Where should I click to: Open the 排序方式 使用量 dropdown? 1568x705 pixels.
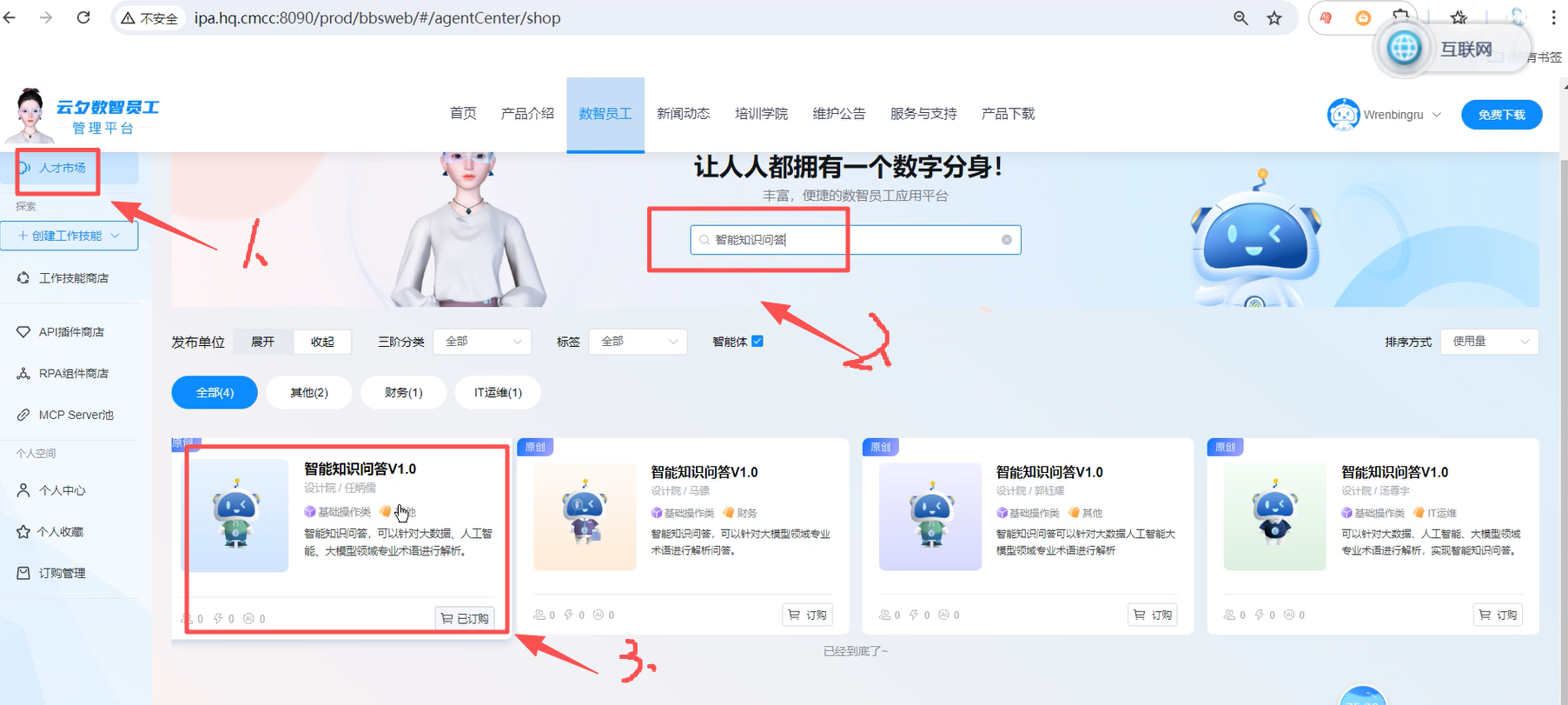[1489, 342]
